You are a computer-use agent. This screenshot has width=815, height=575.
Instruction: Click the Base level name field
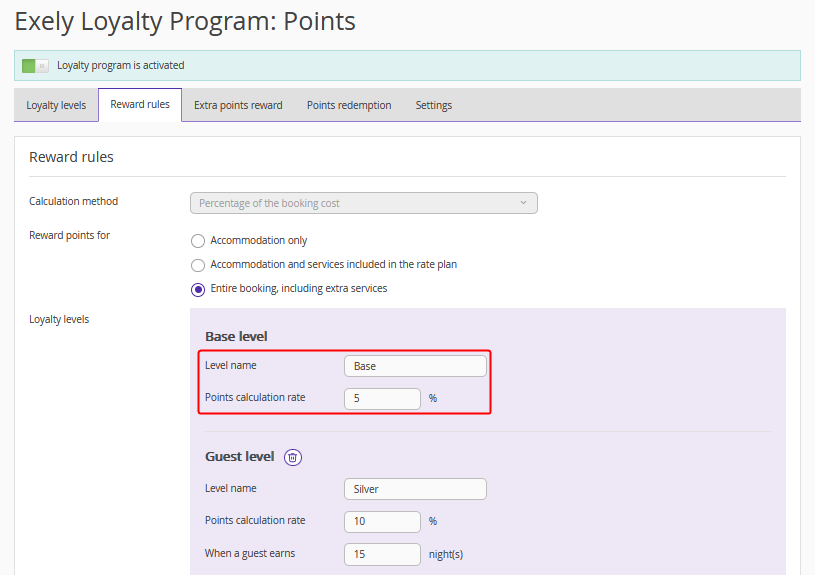415,366
